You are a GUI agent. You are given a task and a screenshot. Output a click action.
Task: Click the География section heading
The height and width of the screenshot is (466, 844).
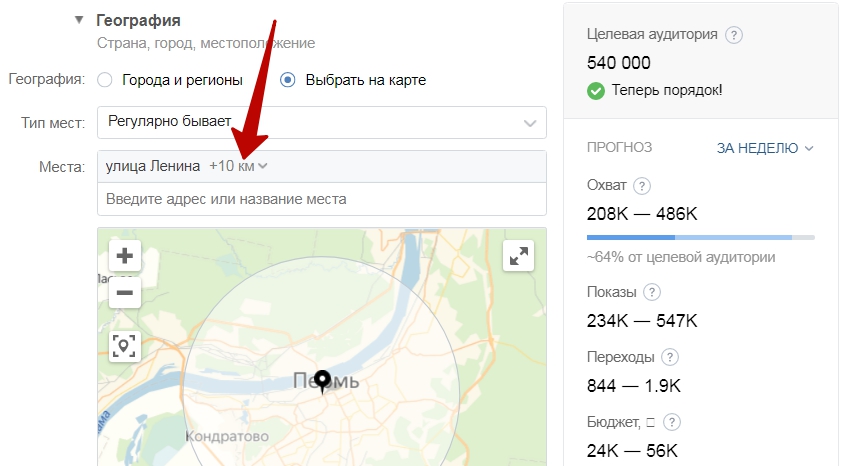pos(138,20)
